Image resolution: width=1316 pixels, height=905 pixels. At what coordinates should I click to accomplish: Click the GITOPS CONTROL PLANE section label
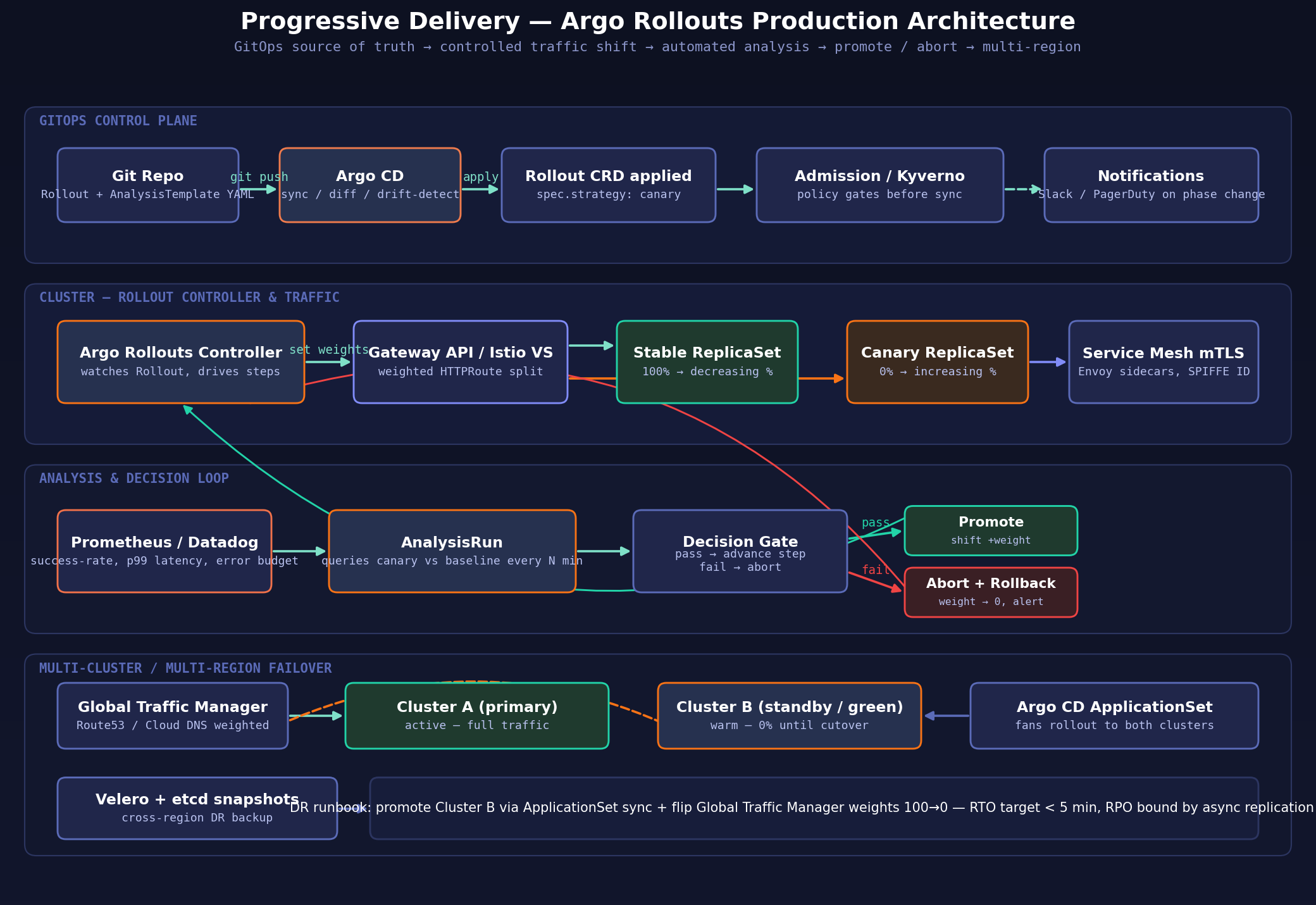tap(118, 121)
